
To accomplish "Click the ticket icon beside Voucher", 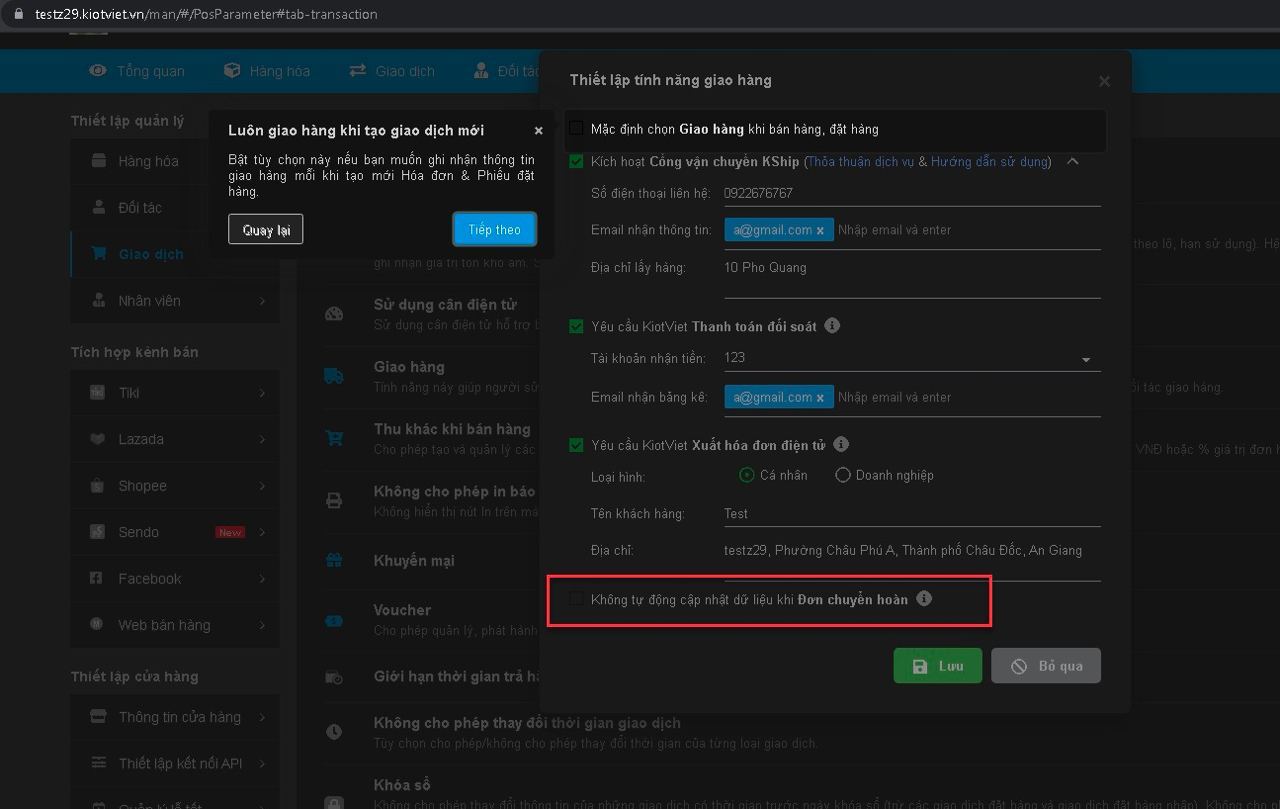I will (x=334, y=620).
